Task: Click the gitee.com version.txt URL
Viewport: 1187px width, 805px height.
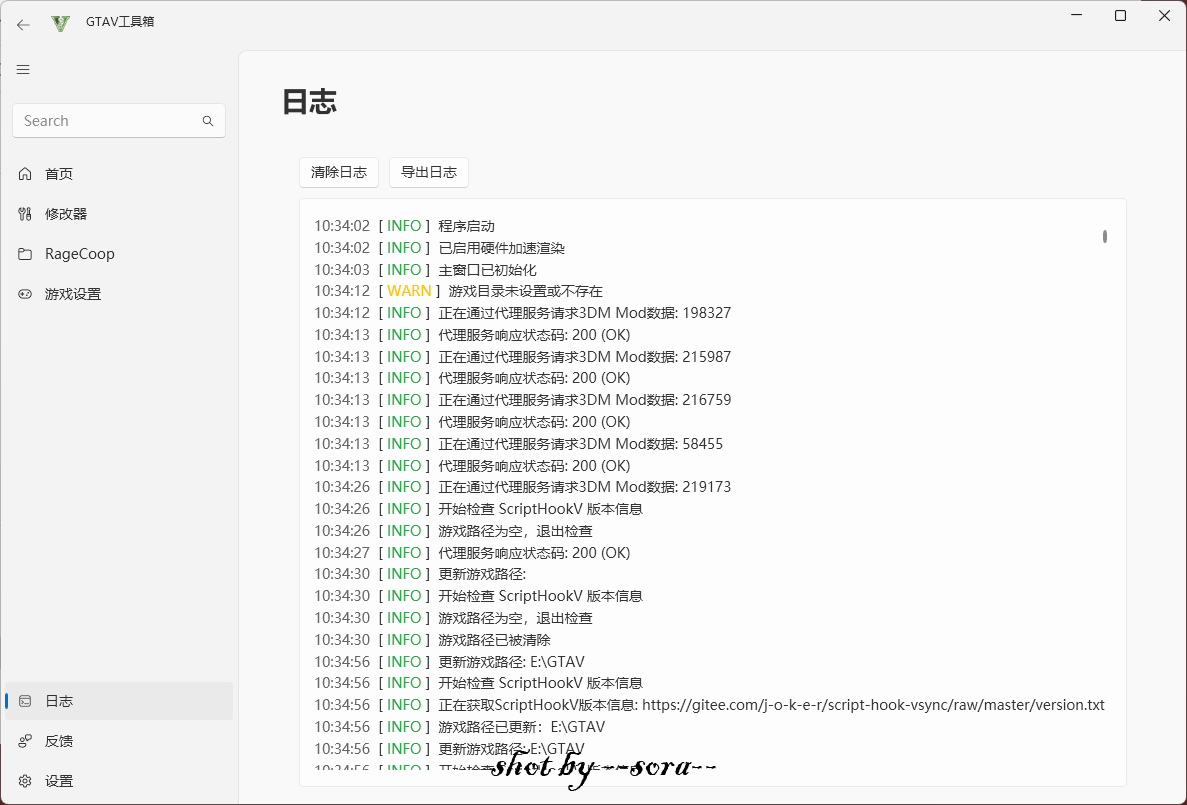Action: tap(874, 705)
